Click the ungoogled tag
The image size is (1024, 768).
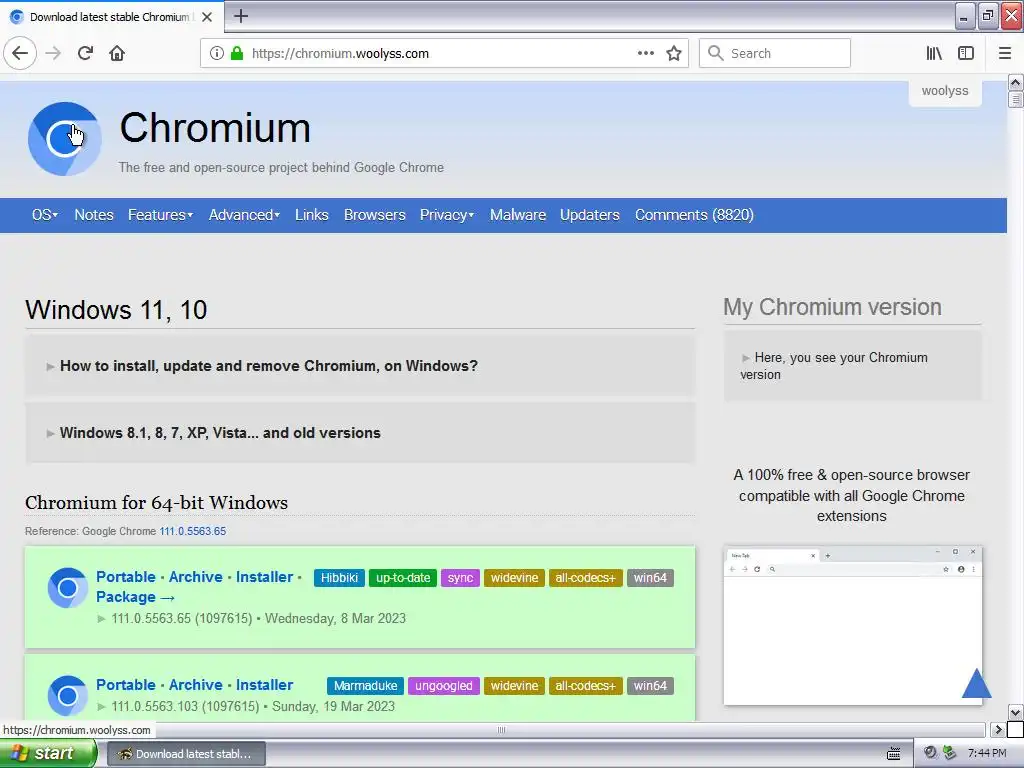click(x=444, y=686)
